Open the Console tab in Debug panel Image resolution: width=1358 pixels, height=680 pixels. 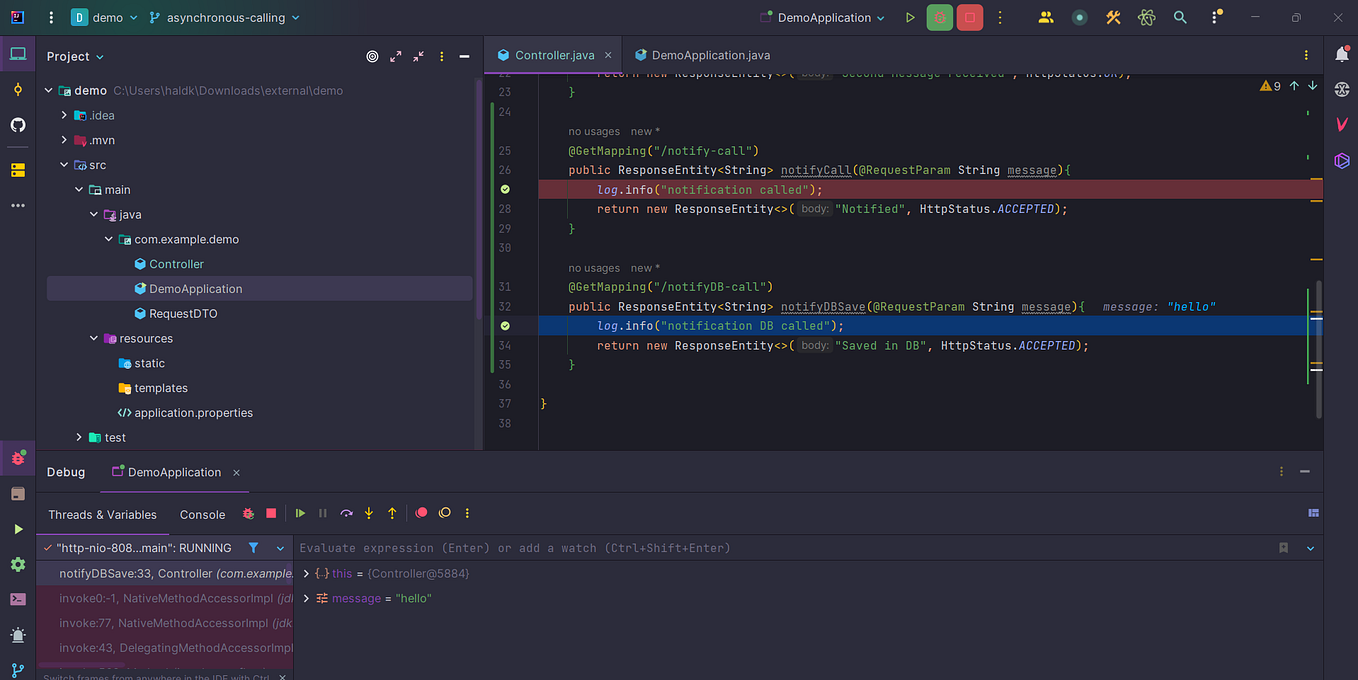pyautogui.click(x=202, y=514)
